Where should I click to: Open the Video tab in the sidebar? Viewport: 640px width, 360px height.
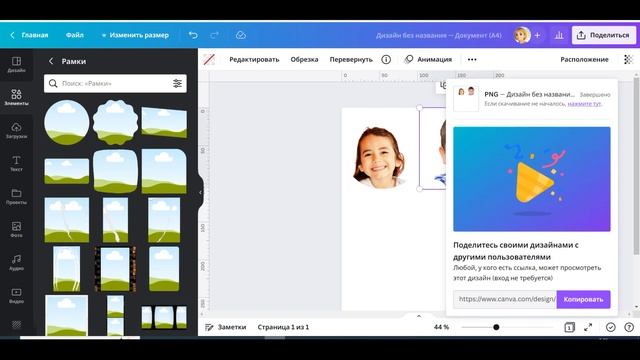tap(16, 296)
